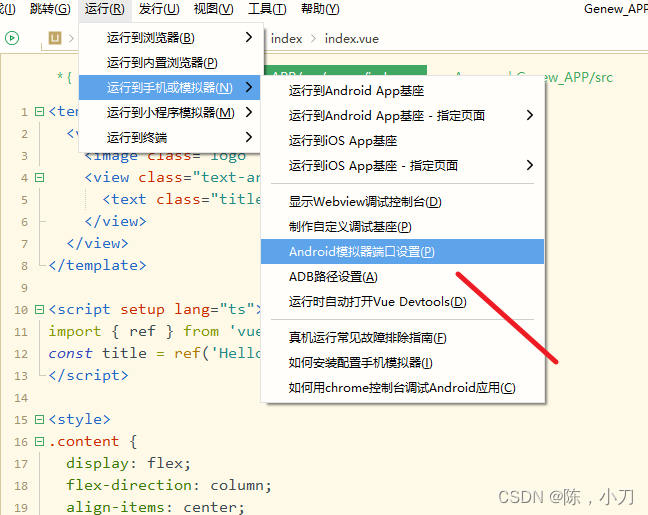
Task: Select 显示Webview调试控制台(D)
Action: [403, 202]
